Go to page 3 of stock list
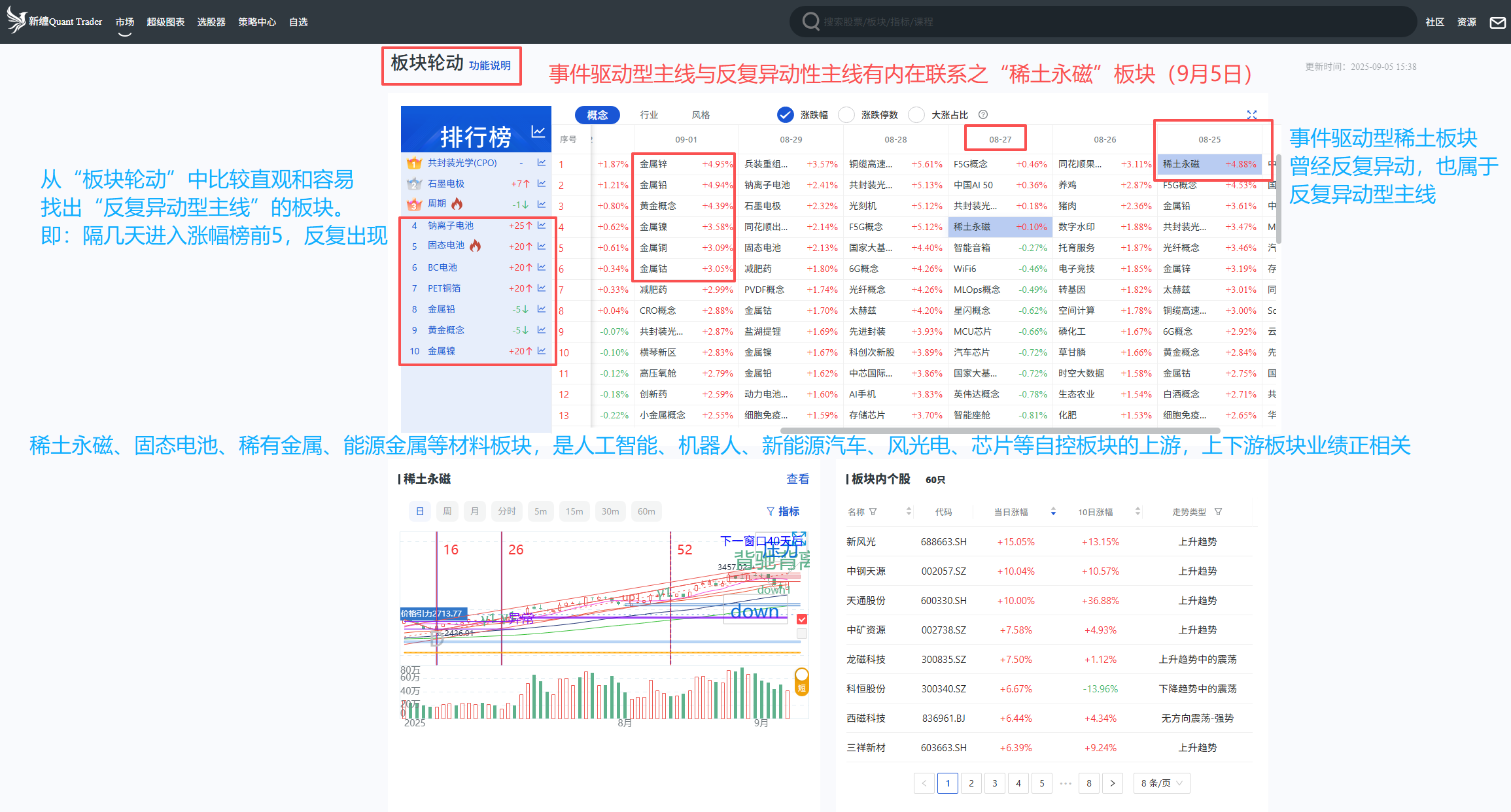Image resolution: width=1511 pixels, height=812 pixels. point(994,783)
